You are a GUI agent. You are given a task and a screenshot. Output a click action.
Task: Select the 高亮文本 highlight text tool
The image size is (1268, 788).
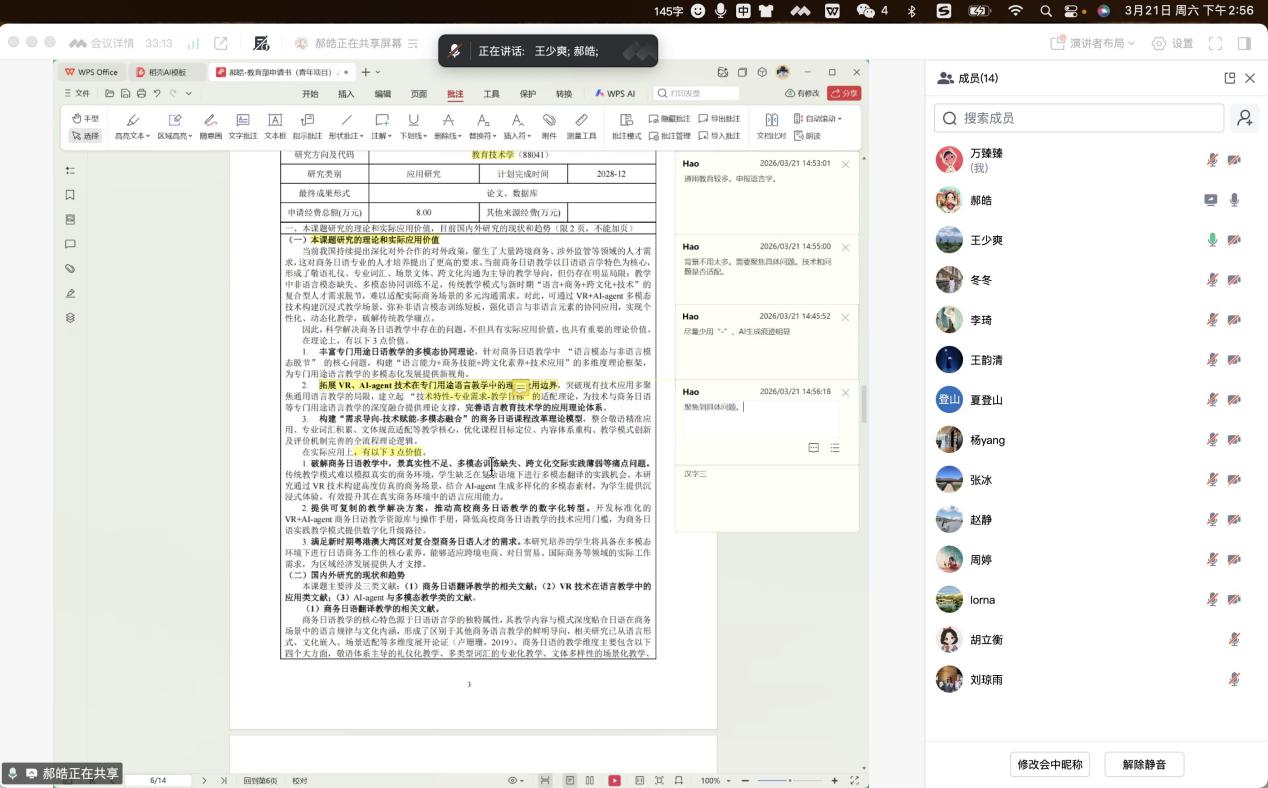click(x=131, y=125)
